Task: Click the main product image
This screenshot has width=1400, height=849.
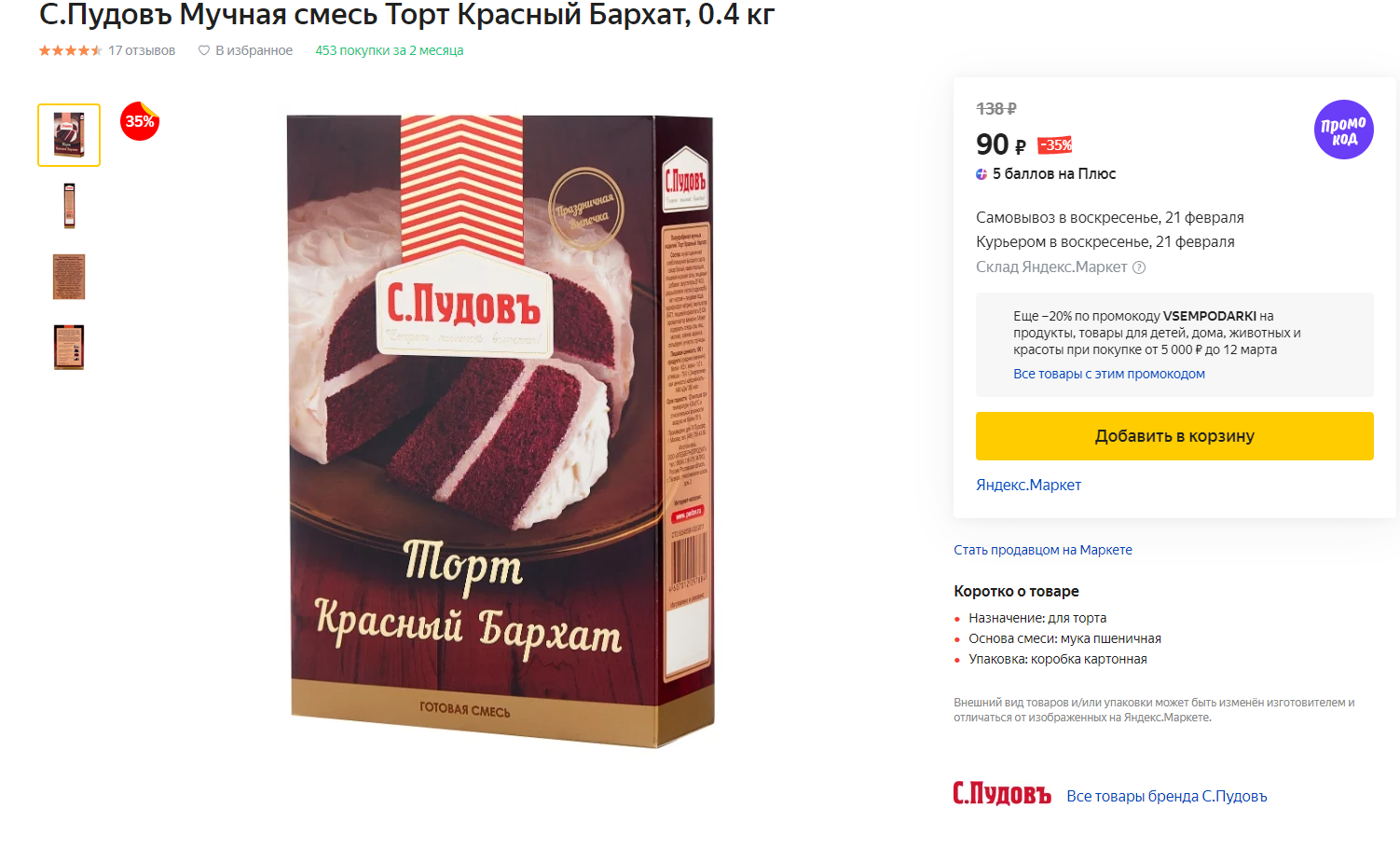Action: [501, 429]
